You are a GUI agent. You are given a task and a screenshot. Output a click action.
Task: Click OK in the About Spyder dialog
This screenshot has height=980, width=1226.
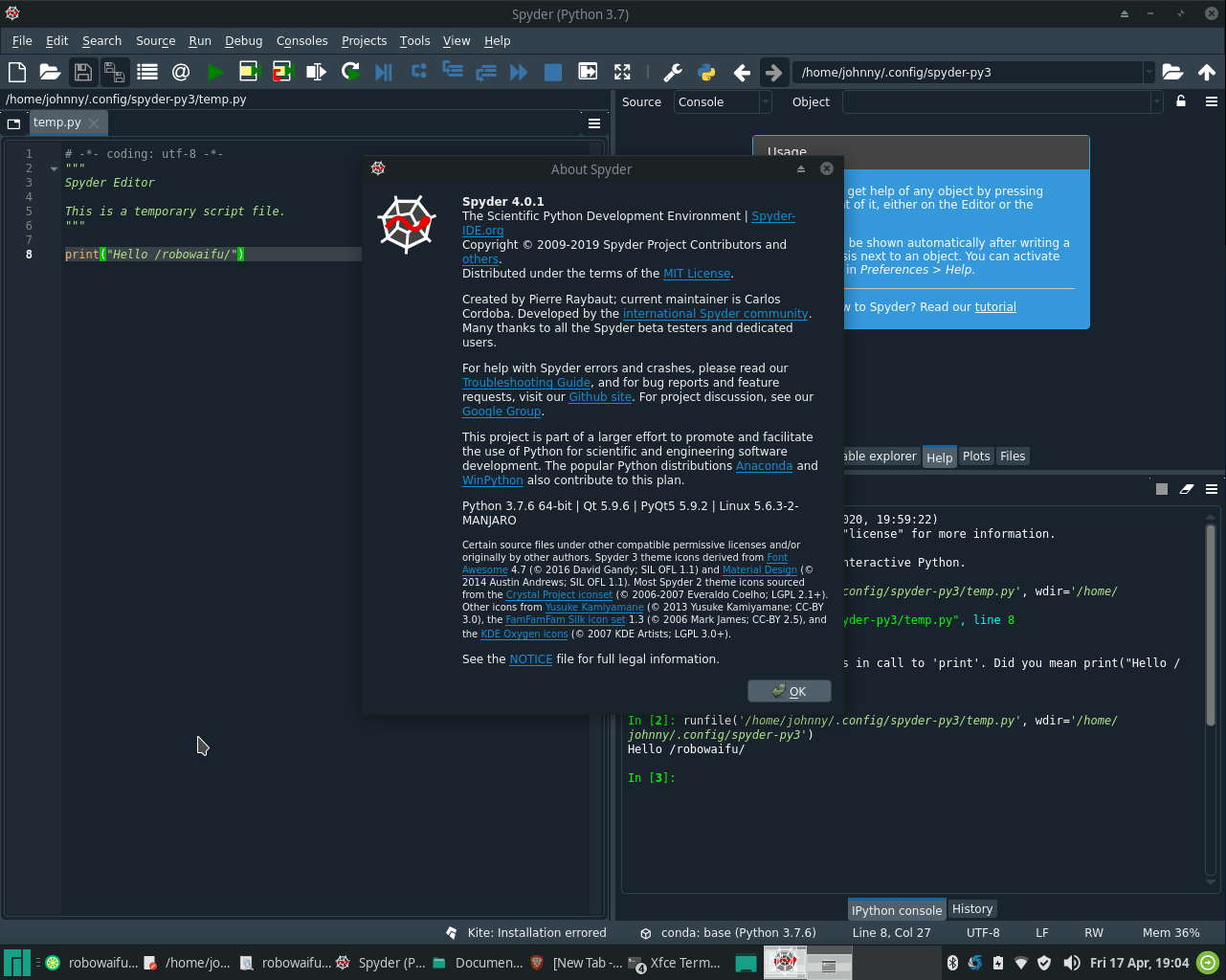click(789, 691)
